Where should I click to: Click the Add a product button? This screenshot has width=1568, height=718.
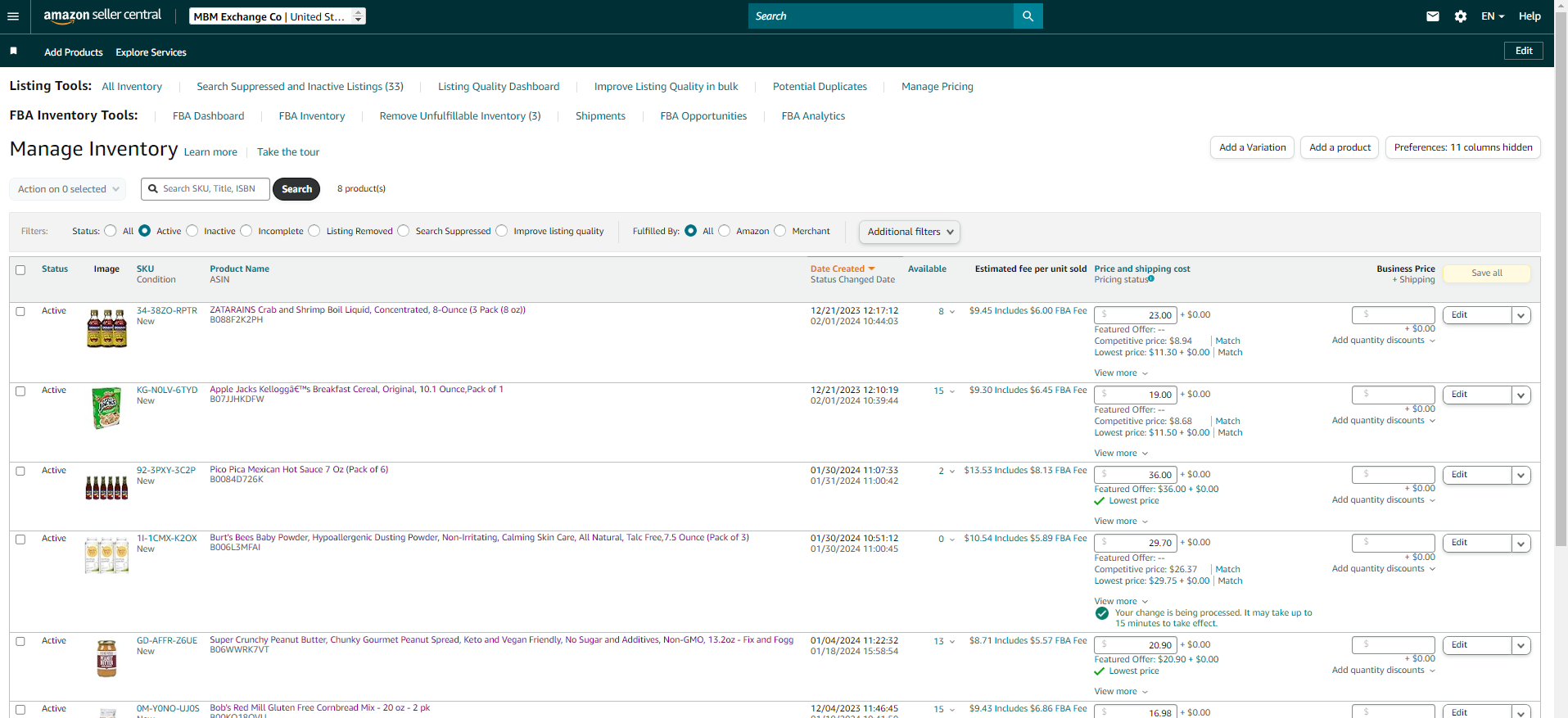click(x=1340, y=147)
